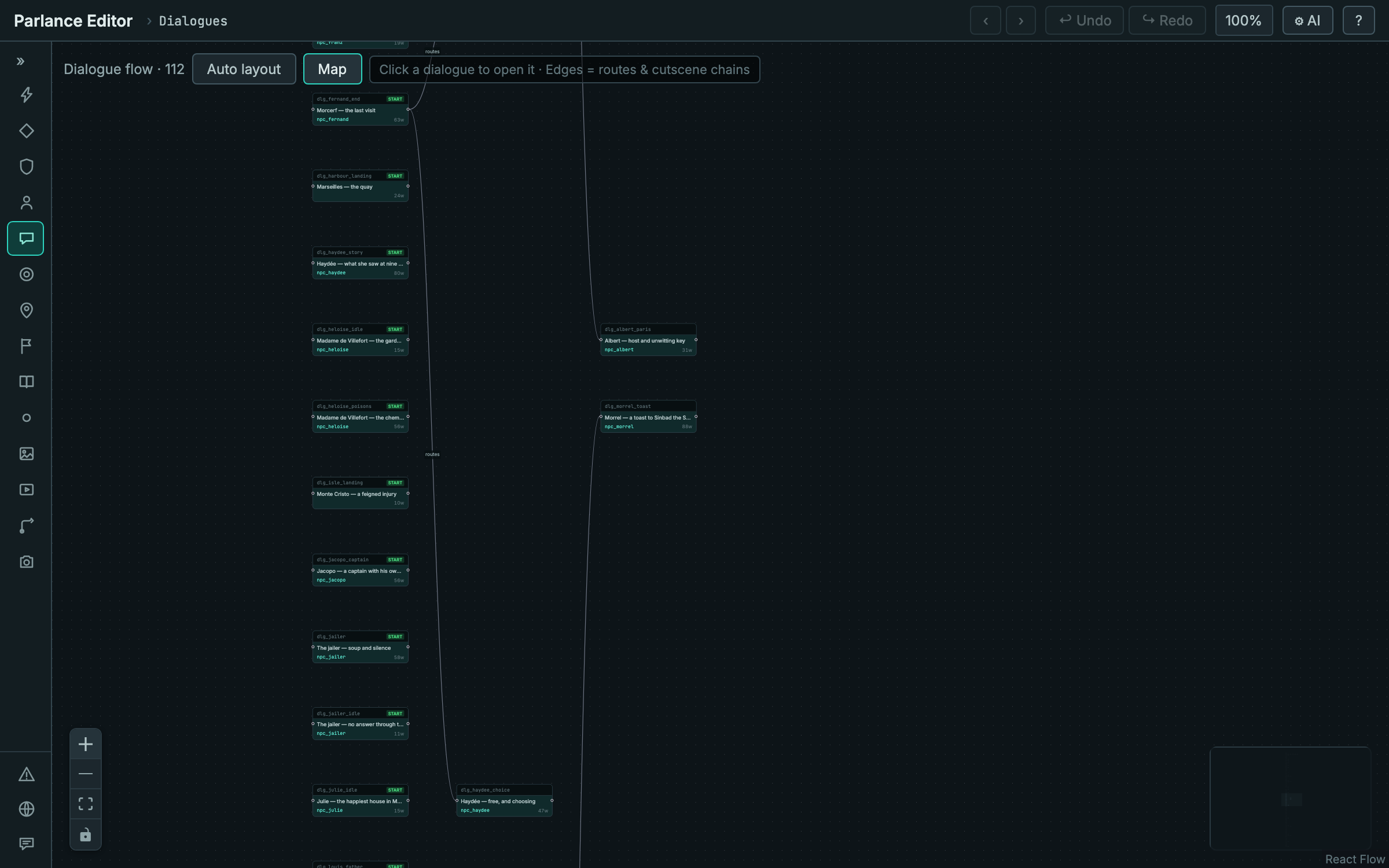Open the camera icon sidebar section

pyautogui.click(x=26, y=561)
